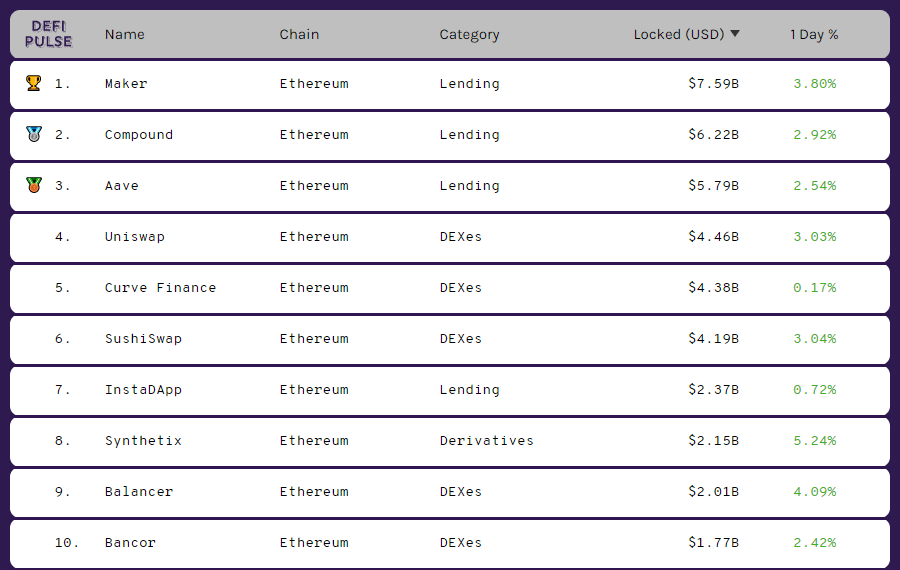Click the bronze medal icon beside Aave
Image resolution: width=900 pixels, height=570 pixels.
(34, 185)
